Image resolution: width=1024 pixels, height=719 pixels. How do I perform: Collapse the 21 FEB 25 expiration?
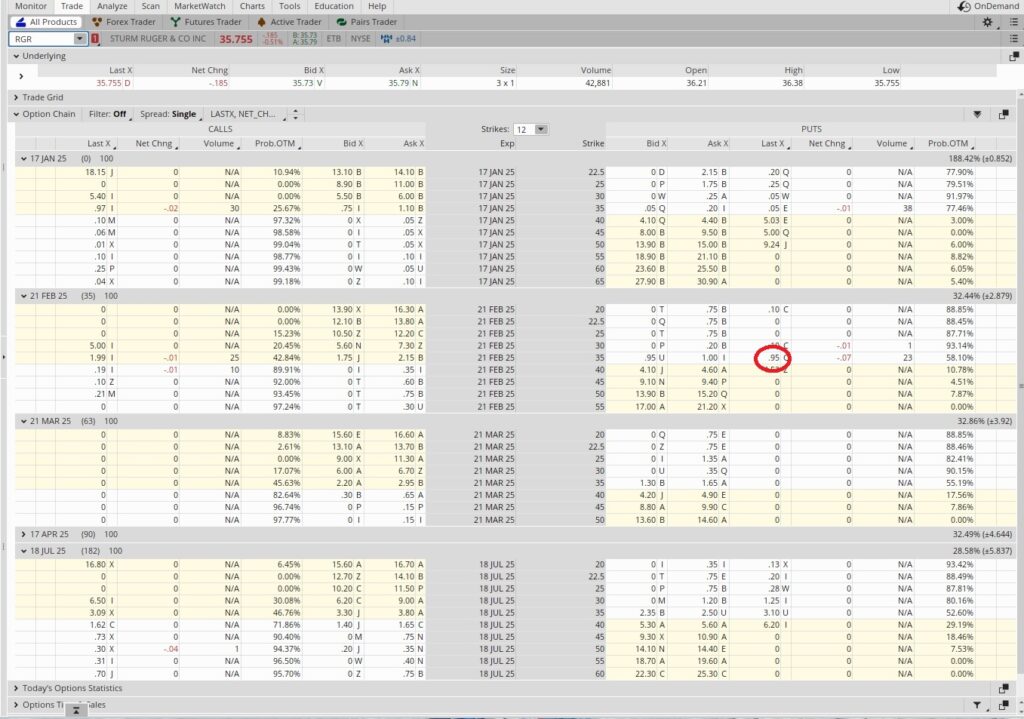coord(24,296)
